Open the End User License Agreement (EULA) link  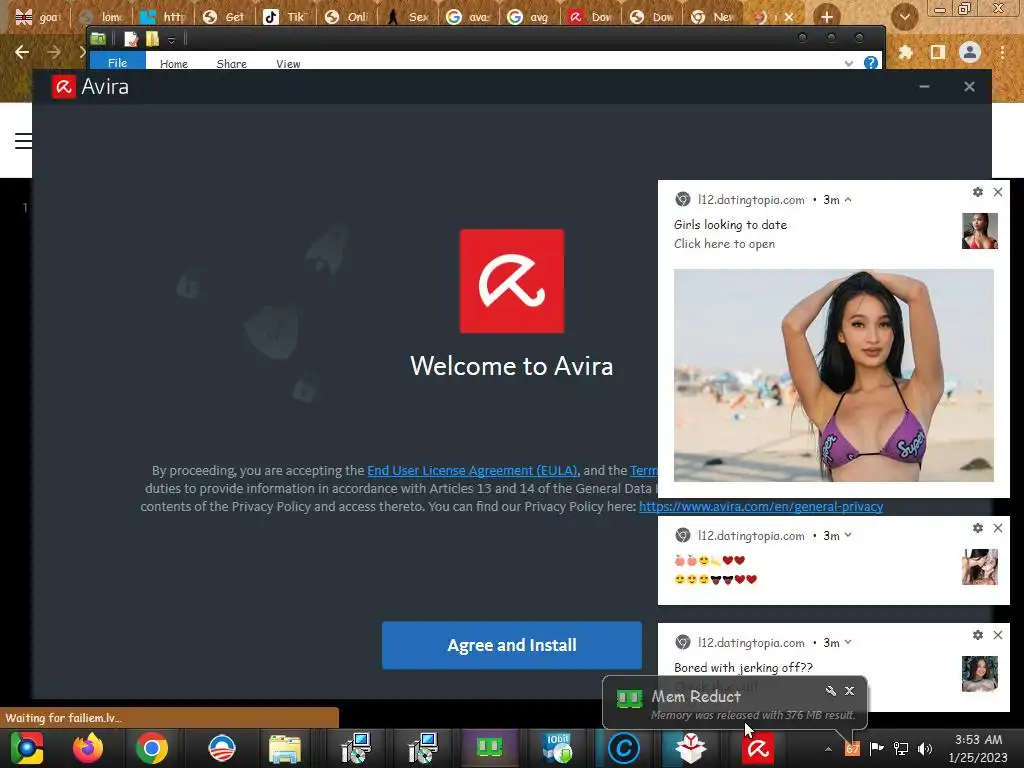pyautogui.click(x=472, y=470)
